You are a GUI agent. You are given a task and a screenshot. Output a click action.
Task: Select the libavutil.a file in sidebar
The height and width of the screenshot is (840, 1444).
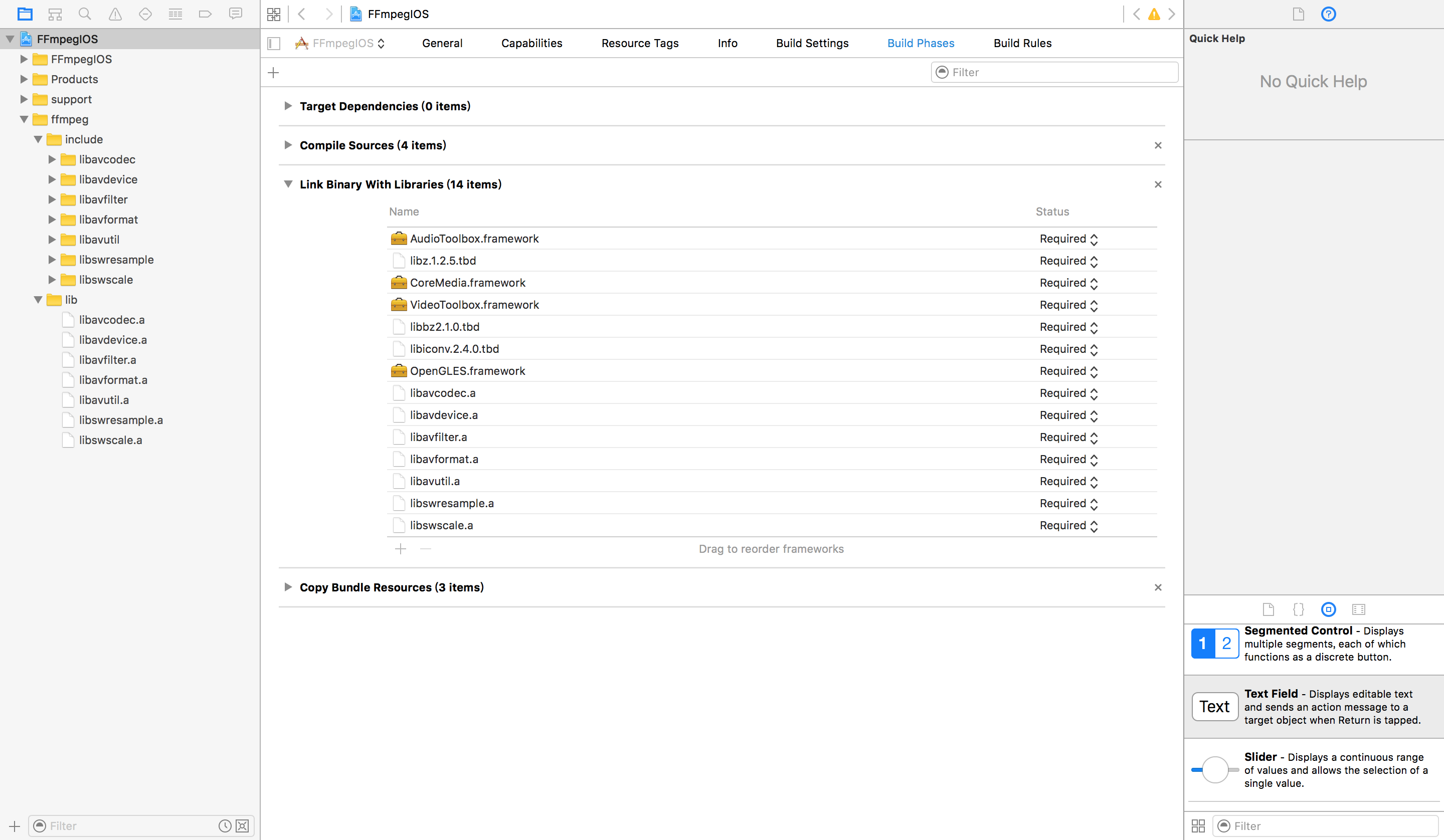104,399
